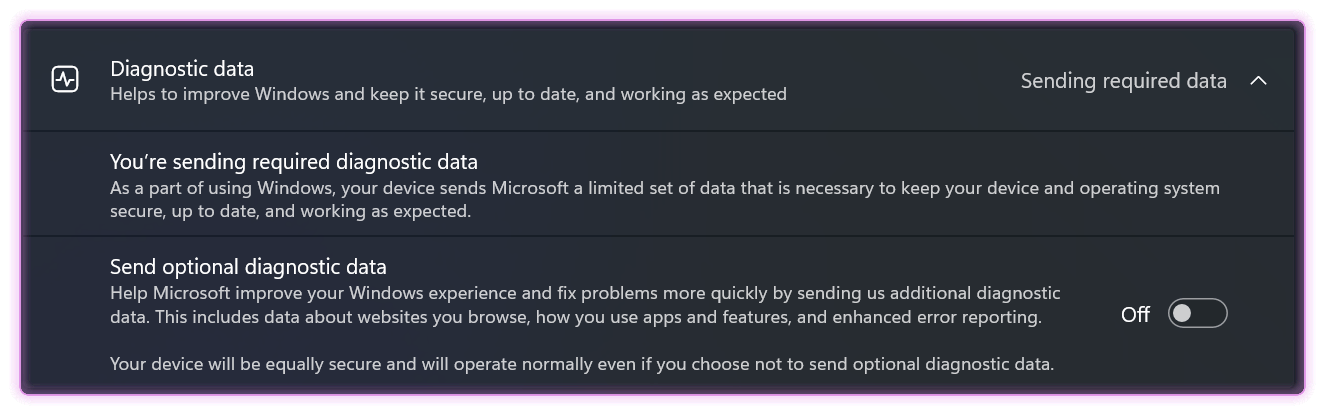The image size is (1325, 415).
Task: Enable Send optional diagnostic data switch
Action: tap(1197, 314)
